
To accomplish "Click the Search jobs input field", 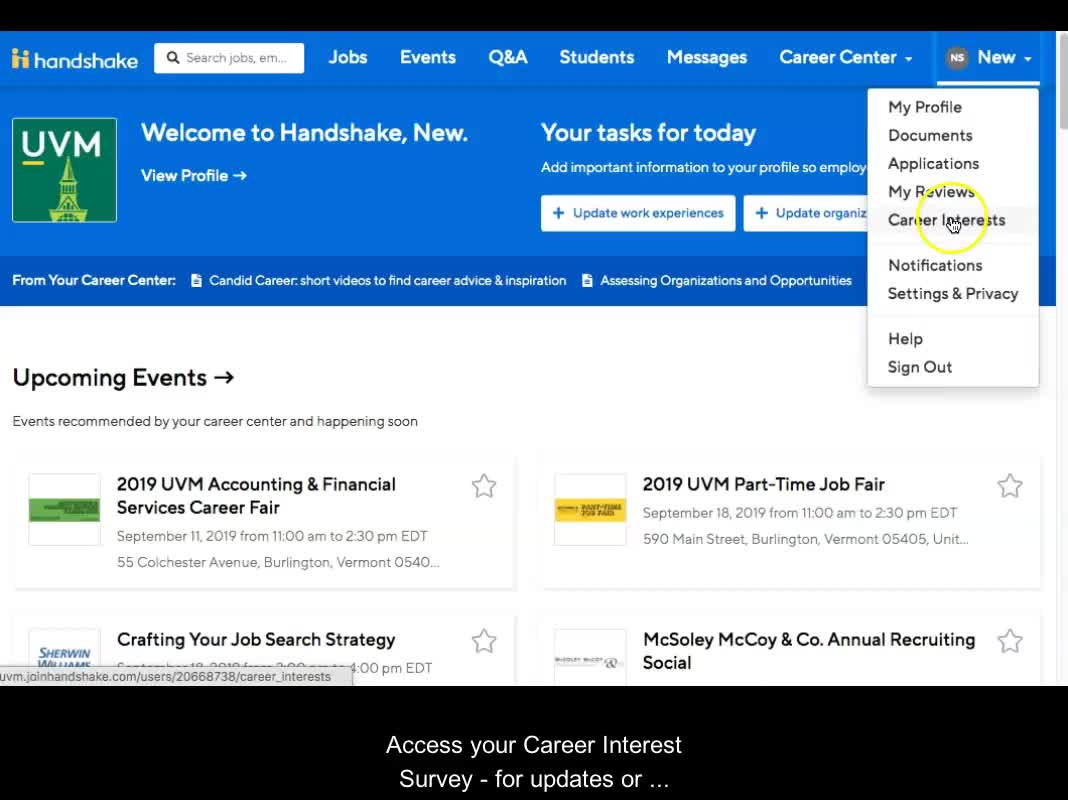I will pos(229,58).
